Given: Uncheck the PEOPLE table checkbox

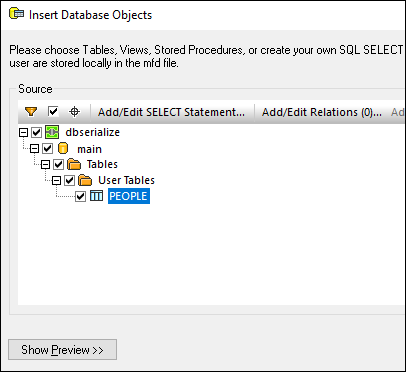Looking at the screenshot, I should [80, 196].
